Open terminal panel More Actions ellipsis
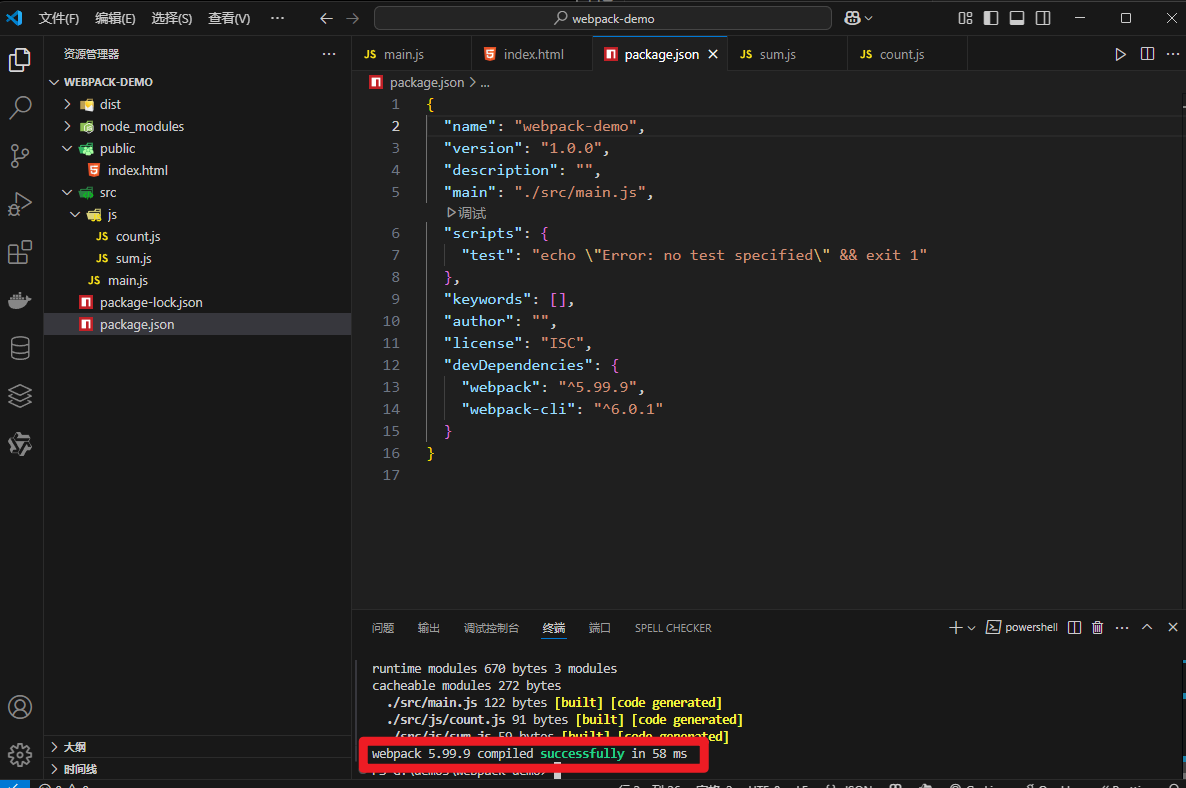This screenshot has height=788, width=1186. [1122, 628]
